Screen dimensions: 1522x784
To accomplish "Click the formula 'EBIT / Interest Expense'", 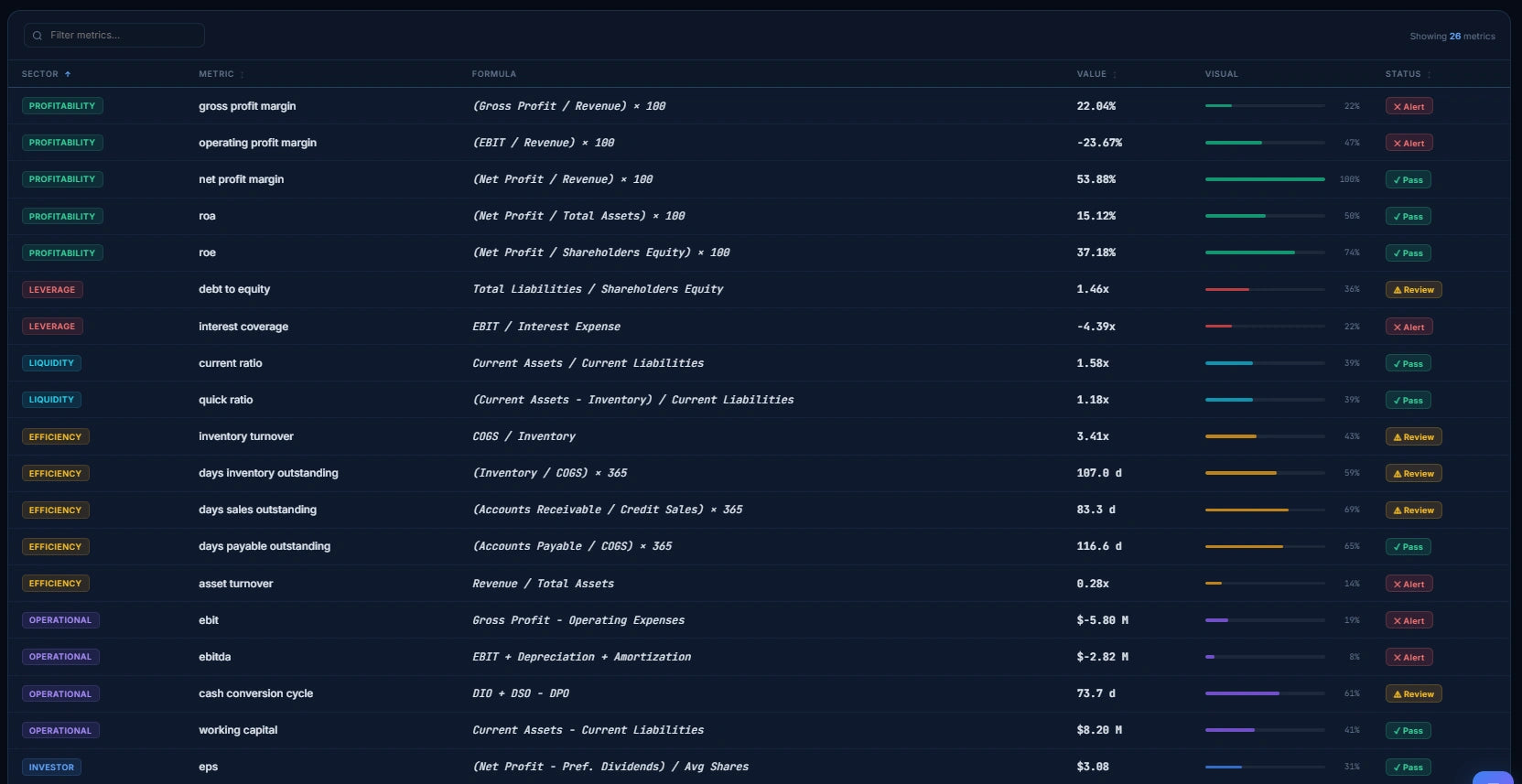I will coord(546,327).
